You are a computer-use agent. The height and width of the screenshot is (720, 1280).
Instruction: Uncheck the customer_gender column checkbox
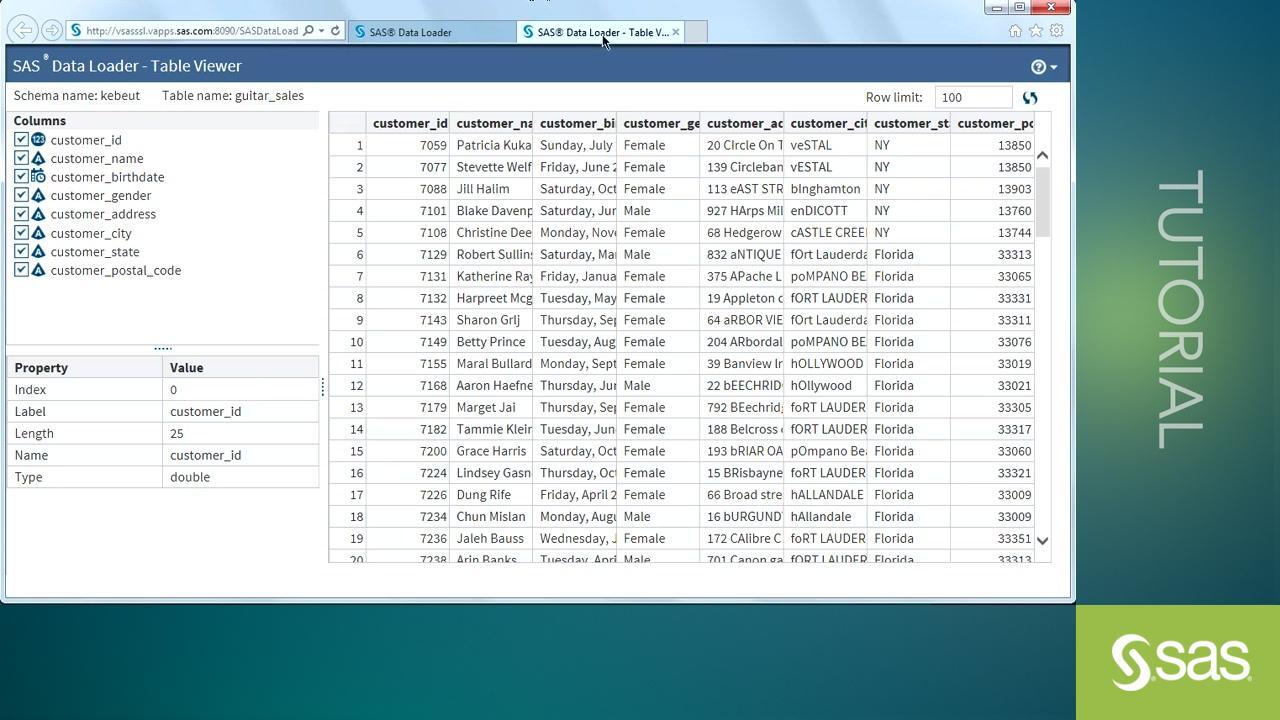[x=21, y=196]
